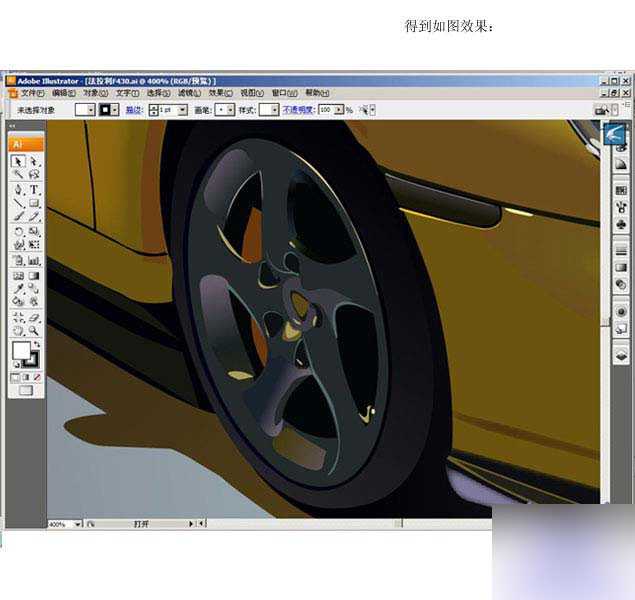
Task: Open the Color panel icon in dock
Action: click(621, 147)
